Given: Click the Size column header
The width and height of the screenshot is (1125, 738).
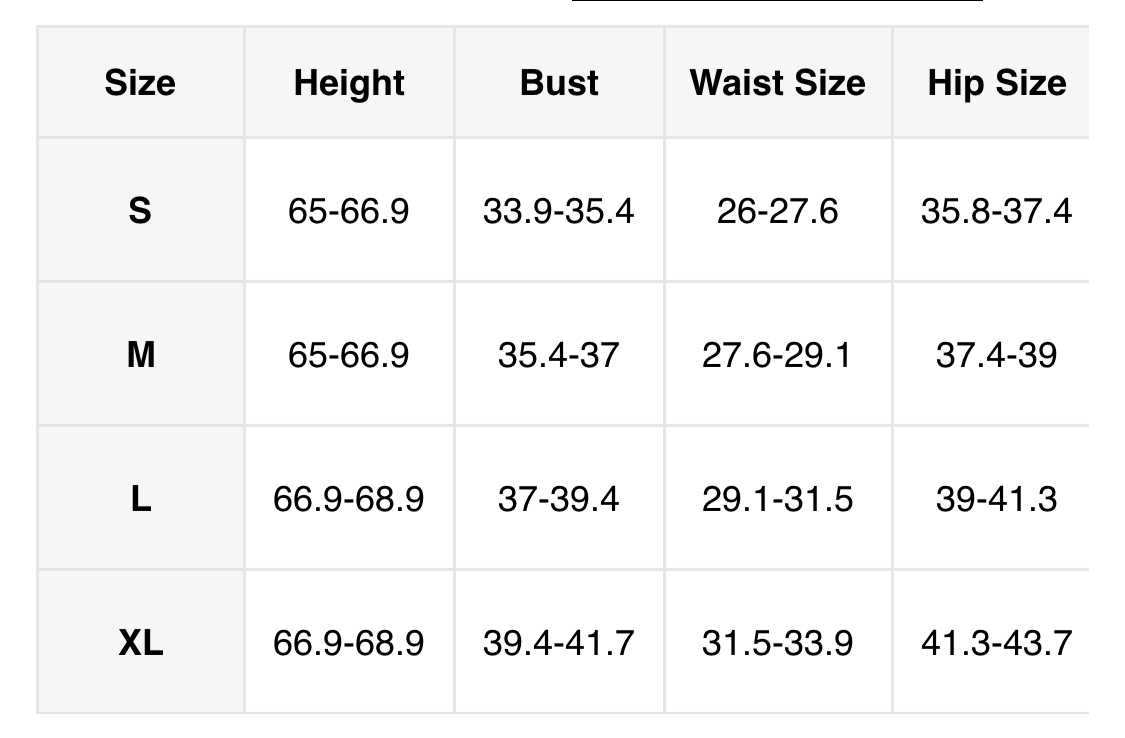Looking at the screenshot, I should tap(140, 83).
